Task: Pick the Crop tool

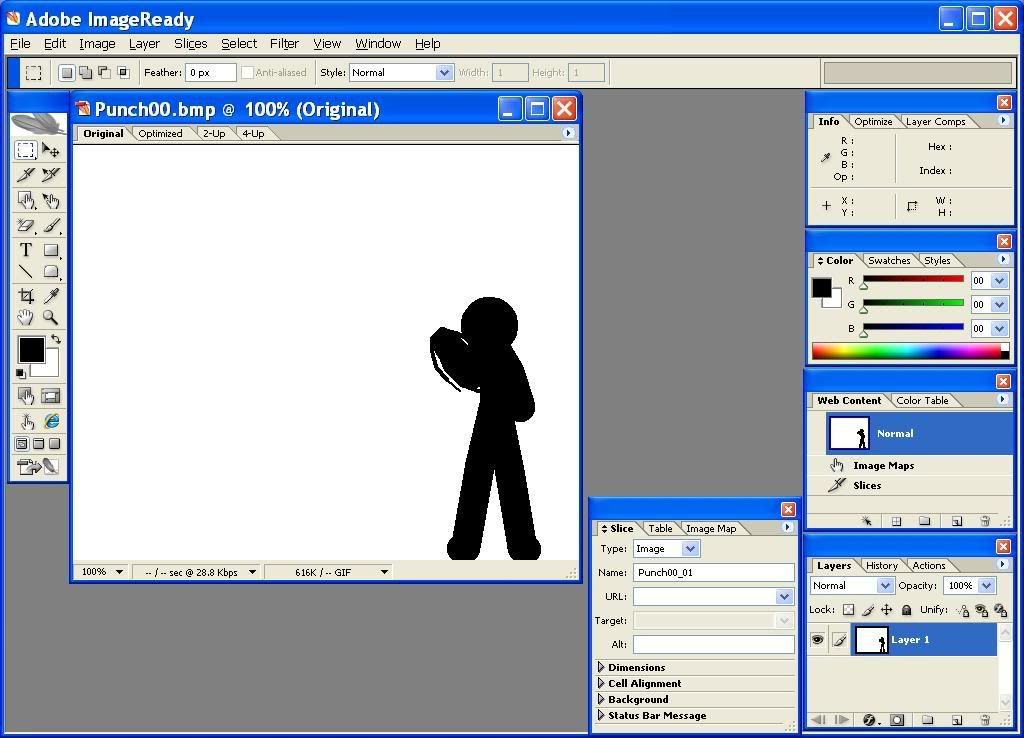Action: click(x=26, y=296)
